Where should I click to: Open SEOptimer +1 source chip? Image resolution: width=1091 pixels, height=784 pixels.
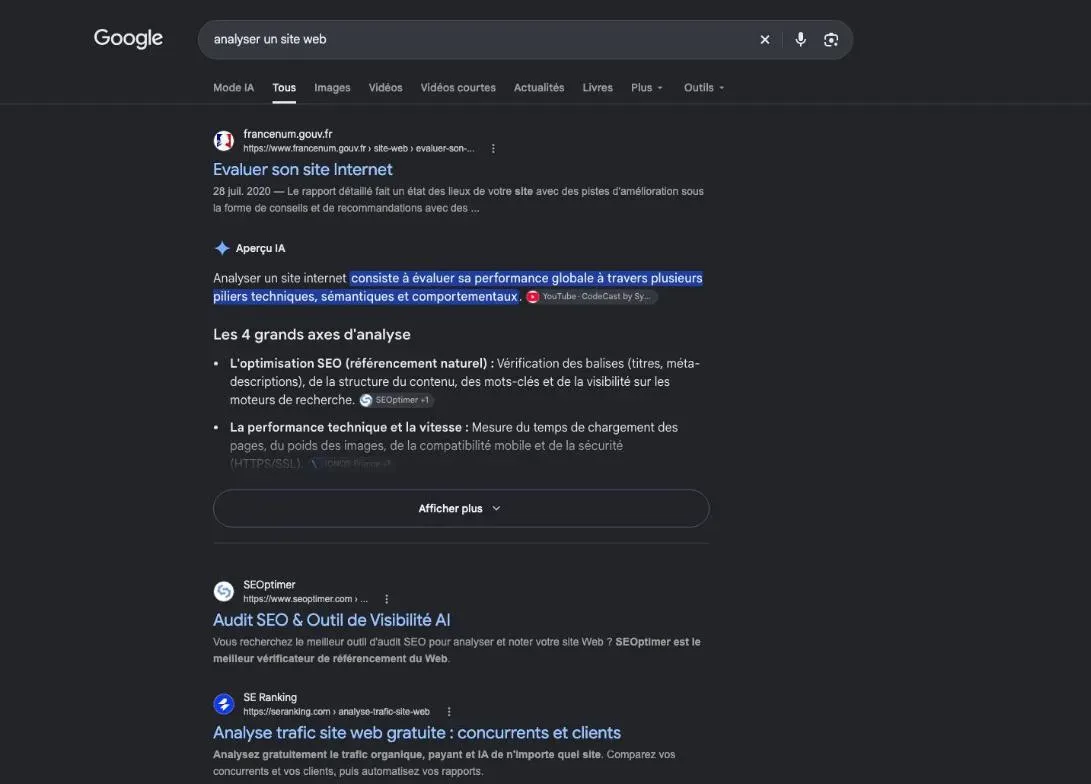tap(396, 400)
